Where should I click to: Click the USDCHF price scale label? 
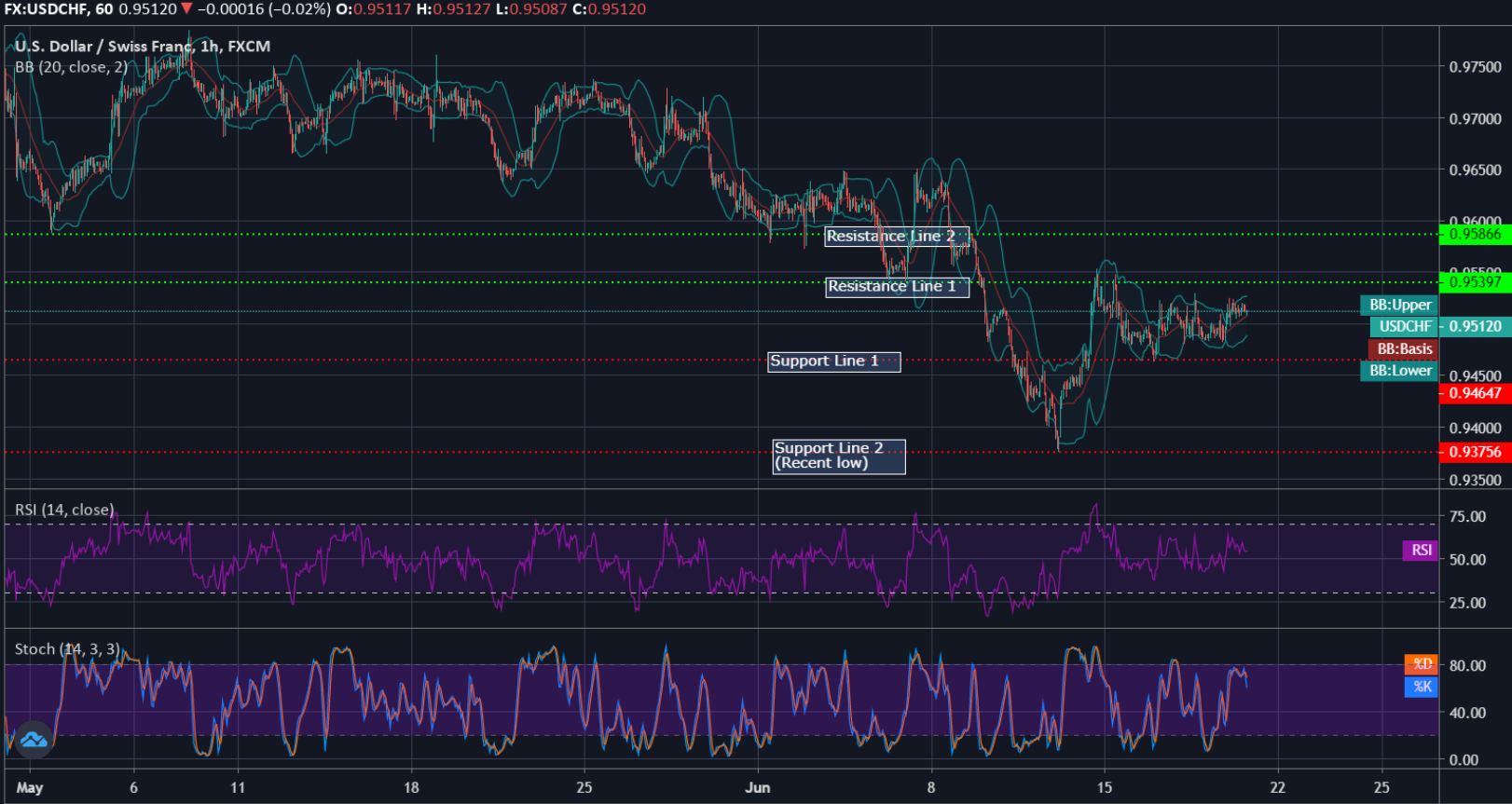point(1405,326)
